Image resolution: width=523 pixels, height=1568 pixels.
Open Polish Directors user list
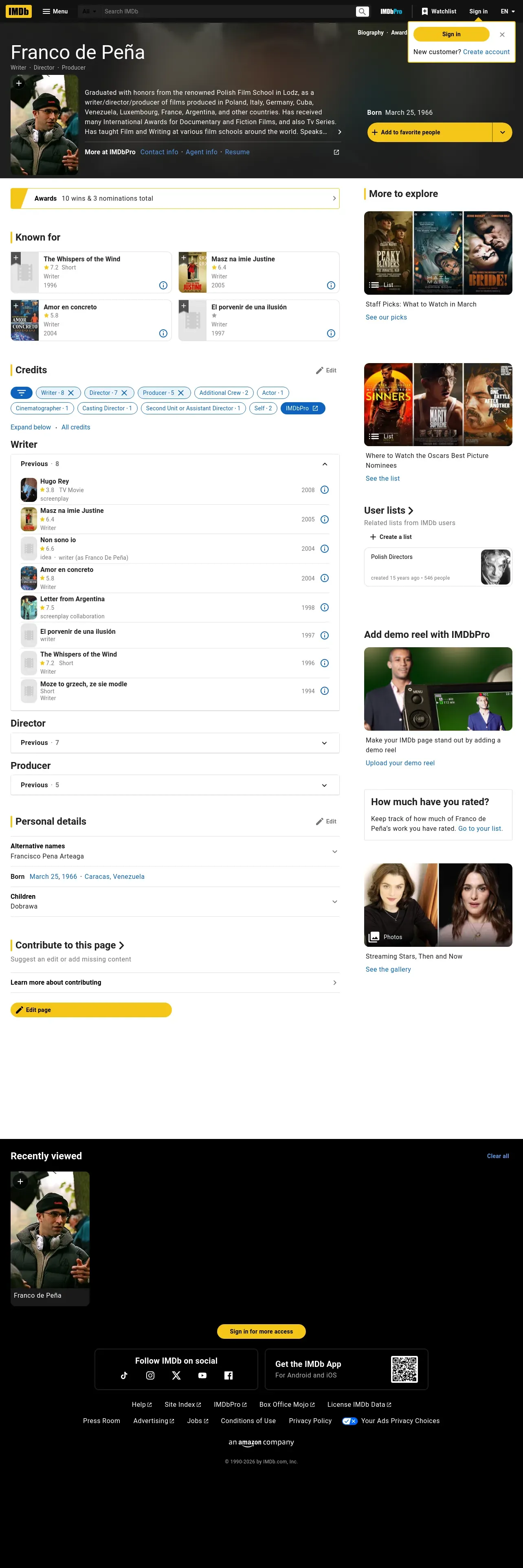point(438,567)
